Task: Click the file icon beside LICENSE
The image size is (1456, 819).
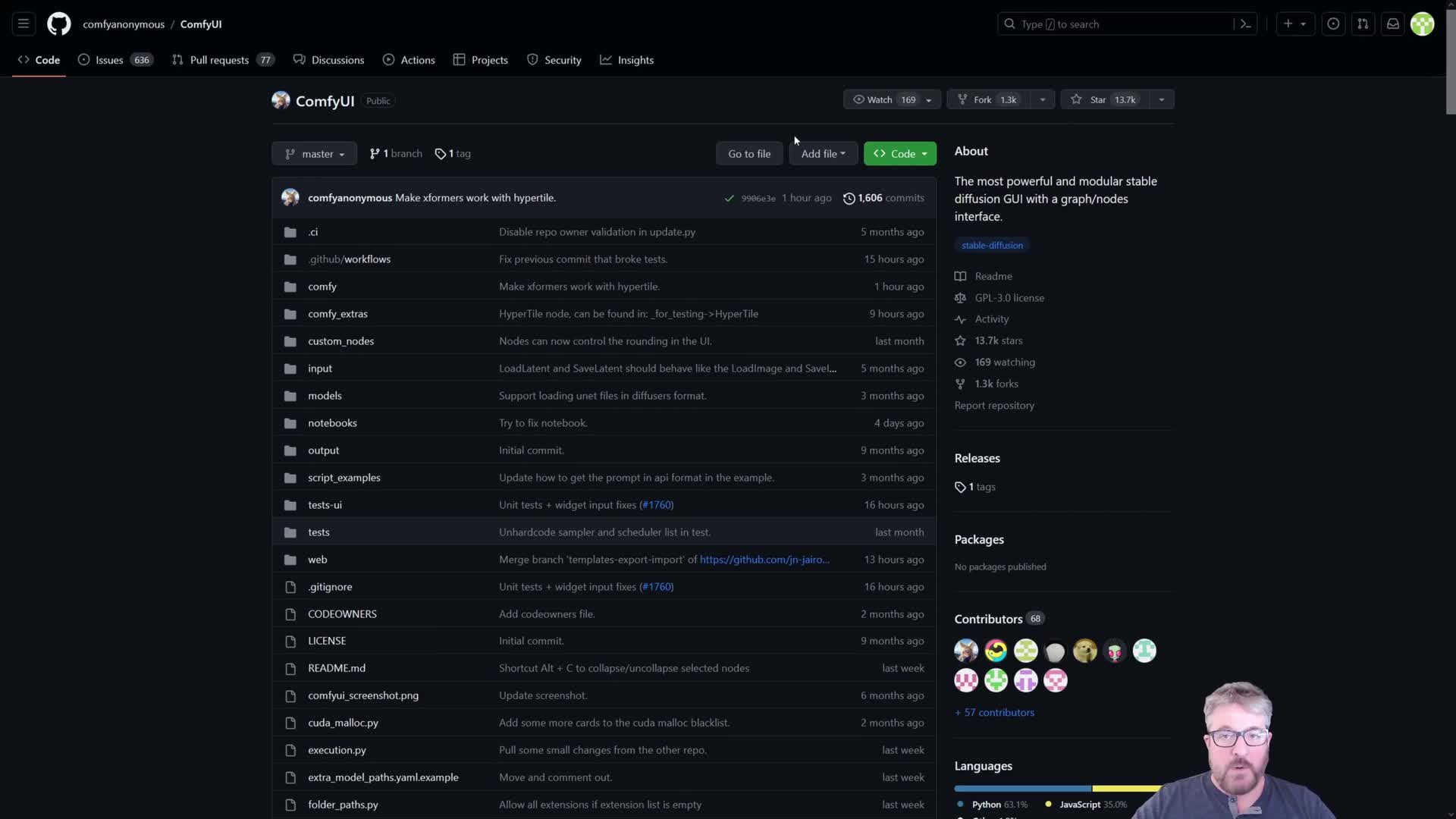Action: [290, 642]
